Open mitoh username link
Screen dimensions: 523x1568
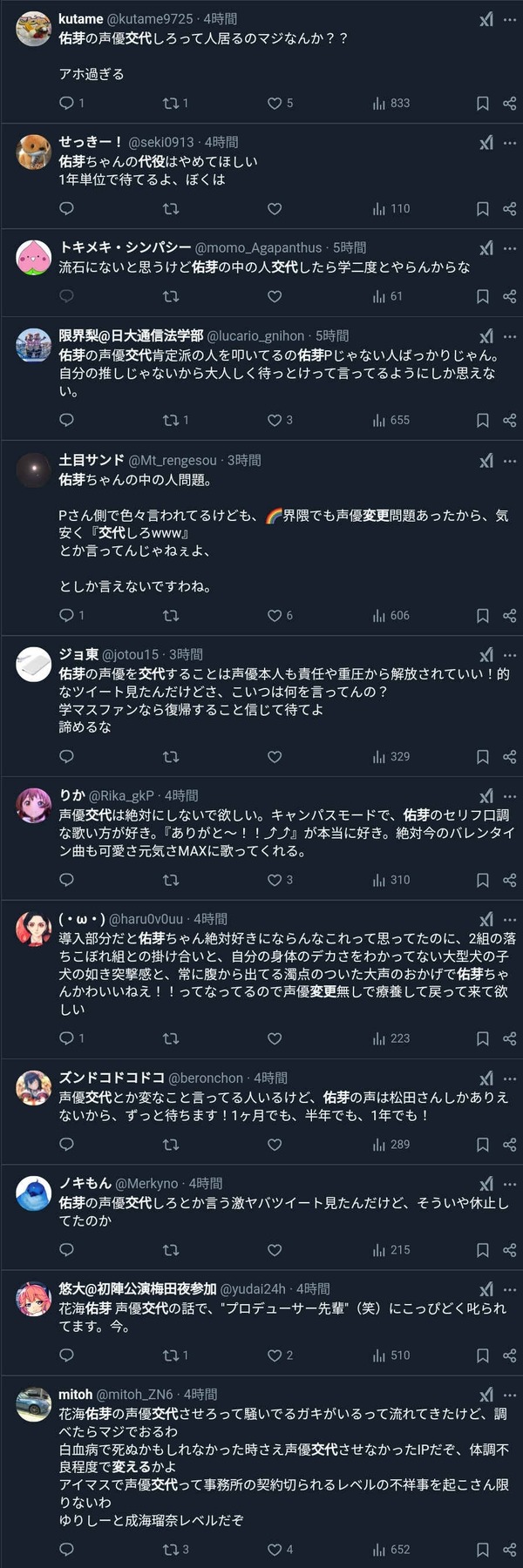point(75,1395)
